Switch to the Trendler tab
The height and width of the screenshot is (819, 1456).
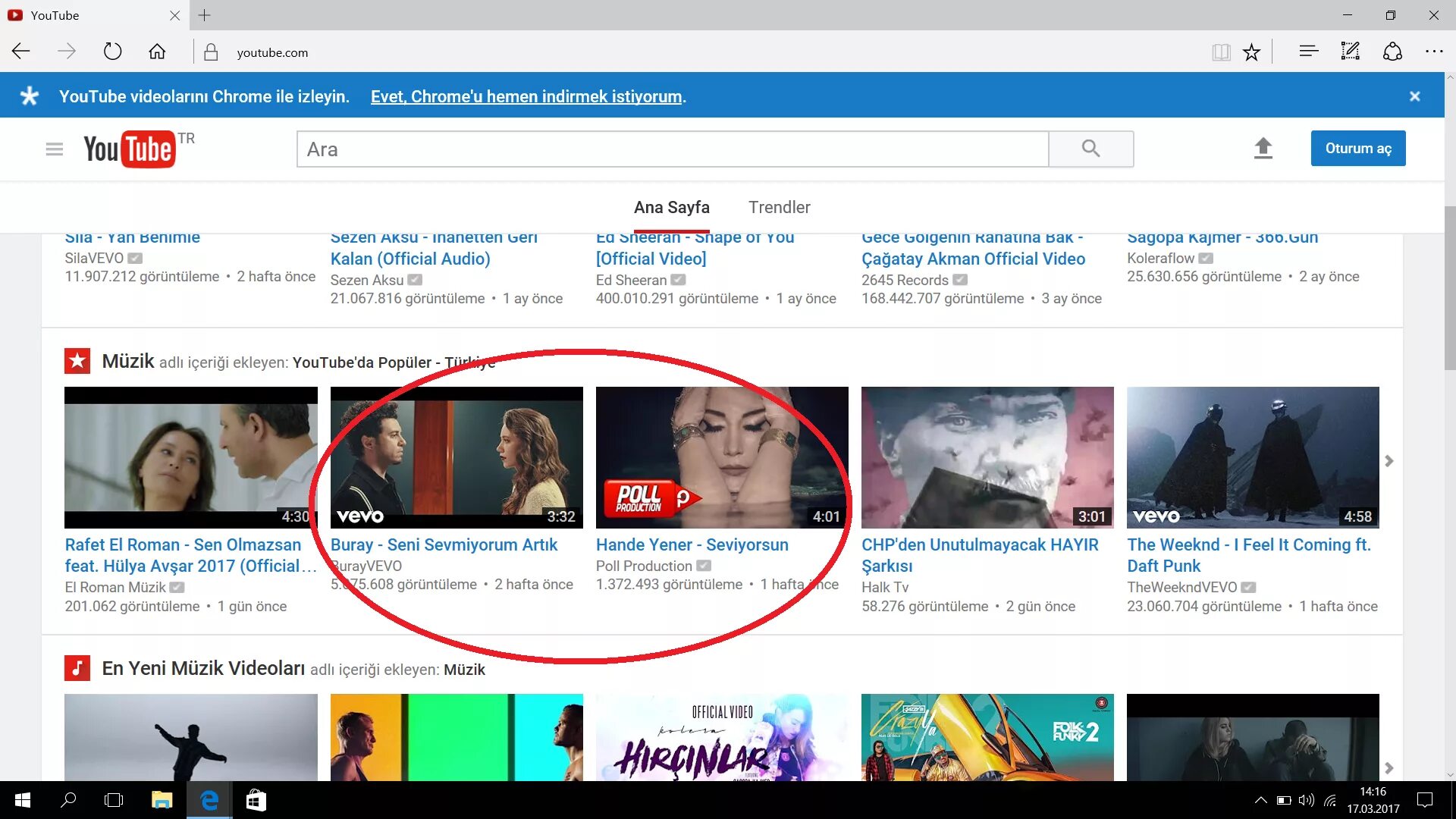click(x=780, y=208)
